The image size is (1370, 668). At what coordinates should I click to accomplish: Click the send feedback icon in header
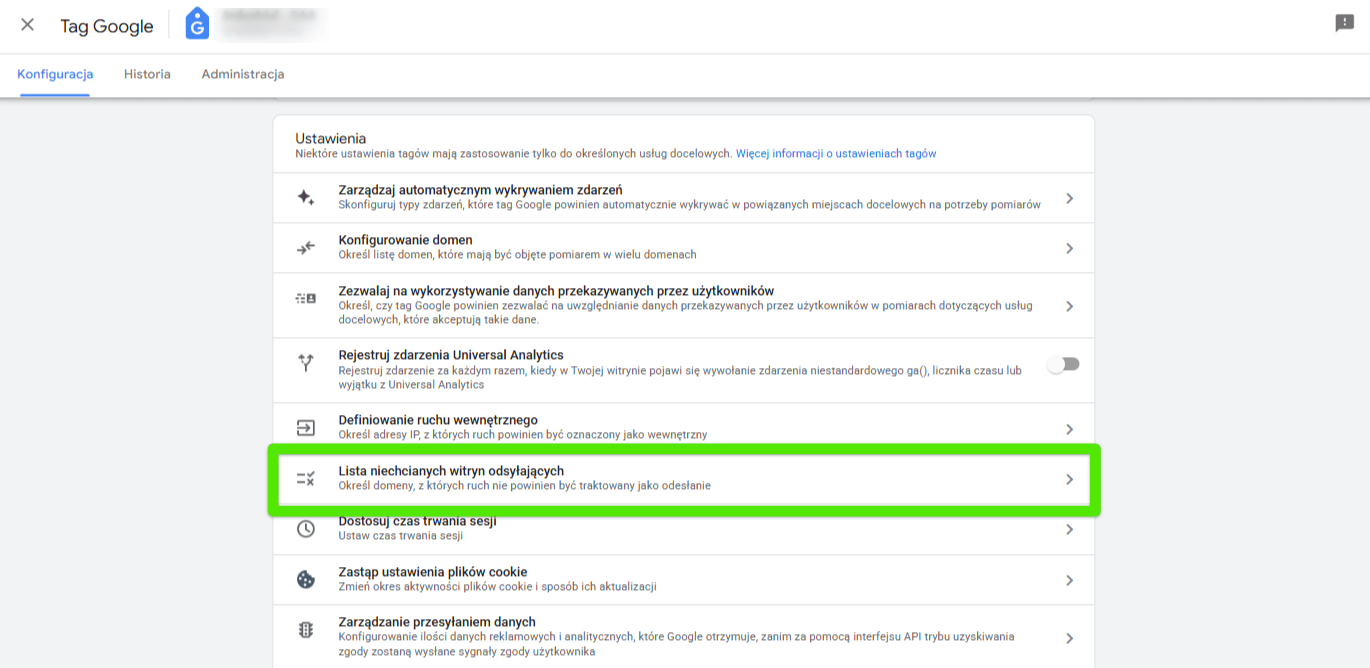[x=1344, y=23]
